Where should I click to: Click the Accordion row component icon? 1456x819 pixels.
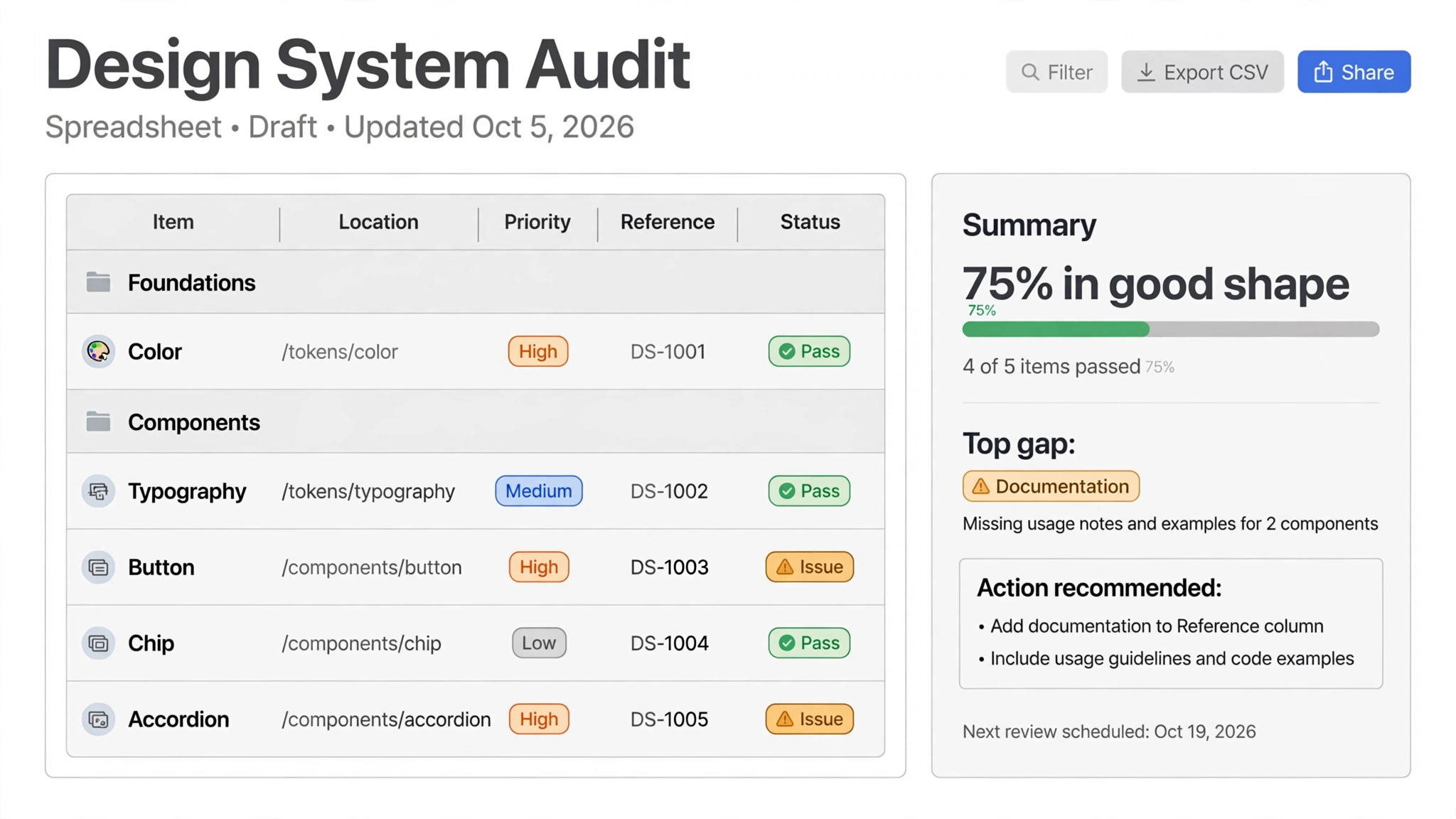[98, 719]
